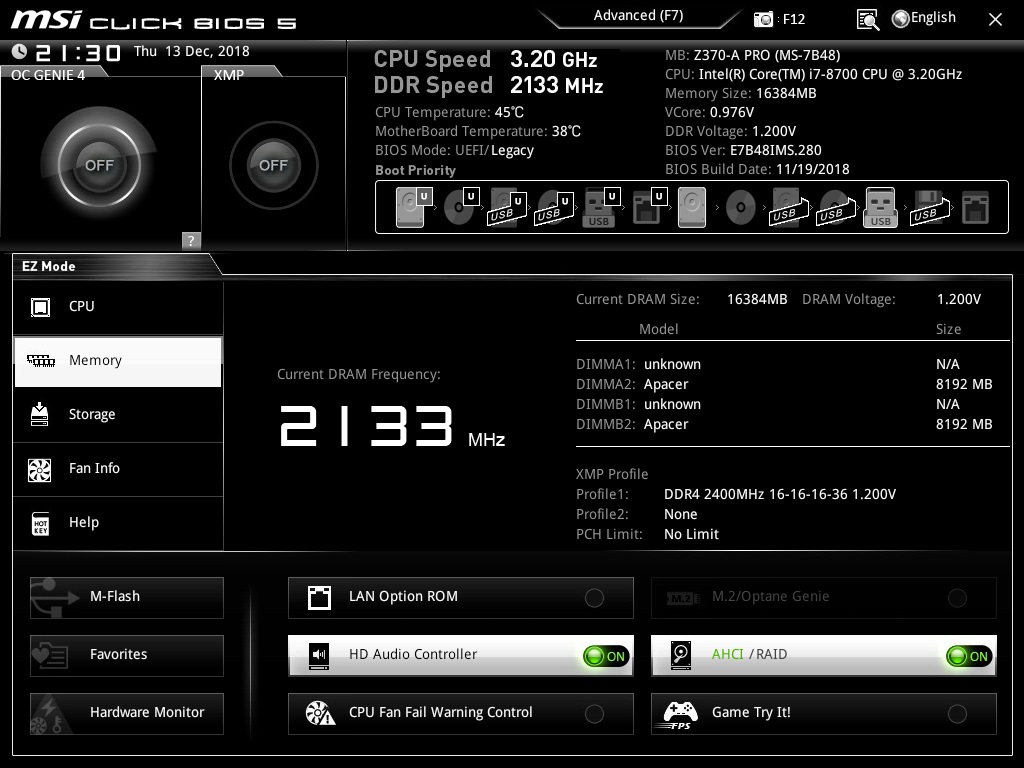Enable the LAN Option ROM switch
This screenshot has width=1024, height=768.
point(594,598)
